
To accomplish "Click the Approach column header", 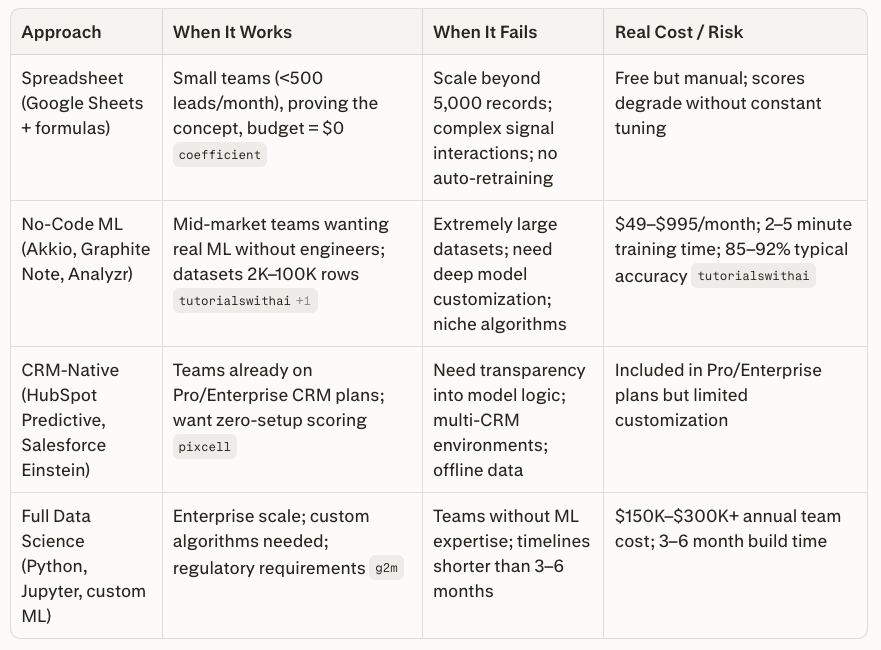I will tap(61, 32).
